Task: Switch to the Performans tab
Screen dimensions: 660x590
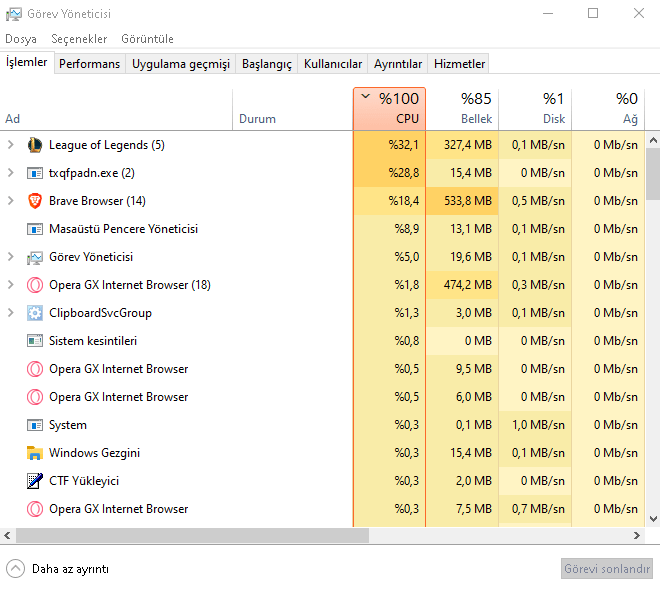Action: (x=89, y=64)
